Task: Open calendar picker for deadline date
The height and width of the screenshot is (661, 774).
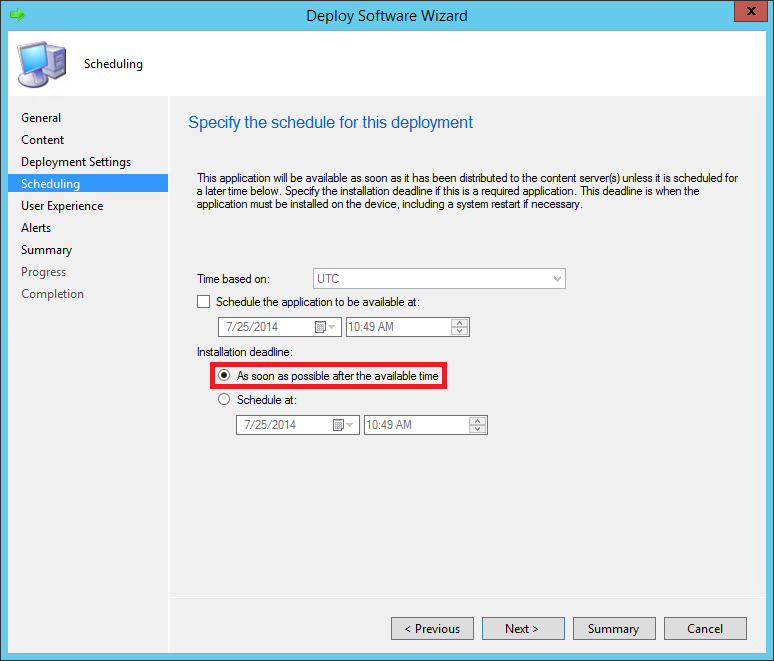Action: pos(343,425)
